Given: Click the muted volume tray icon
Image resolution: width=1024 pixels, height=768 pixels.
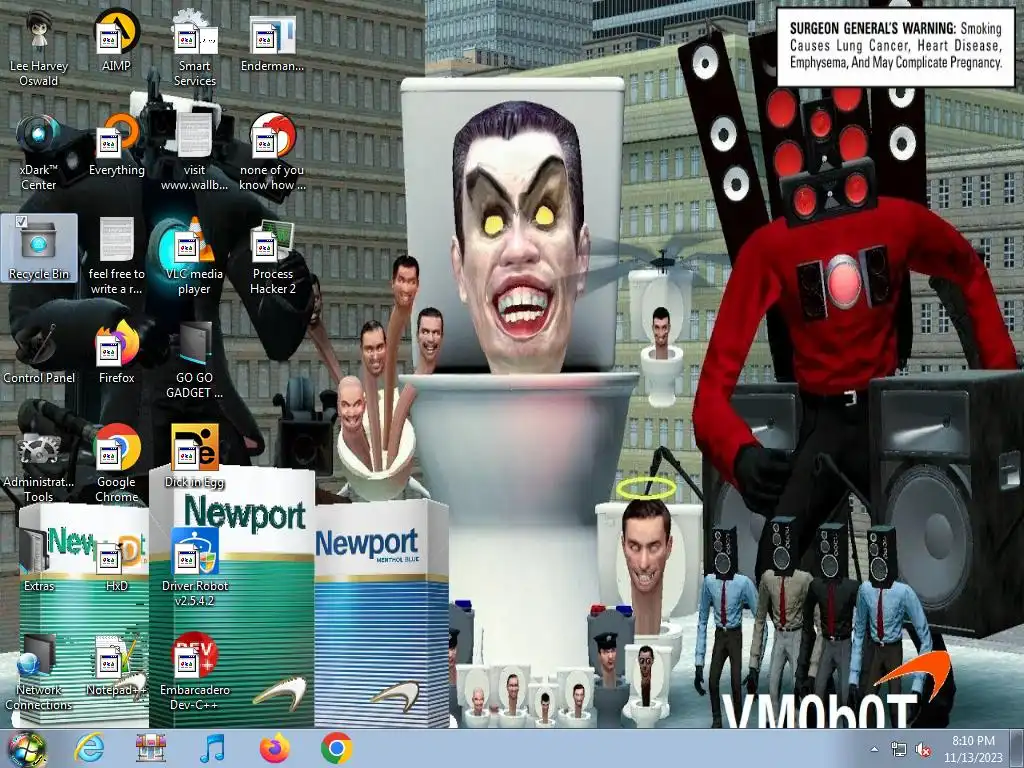Looking at the screenshot, I should point(923,749).
